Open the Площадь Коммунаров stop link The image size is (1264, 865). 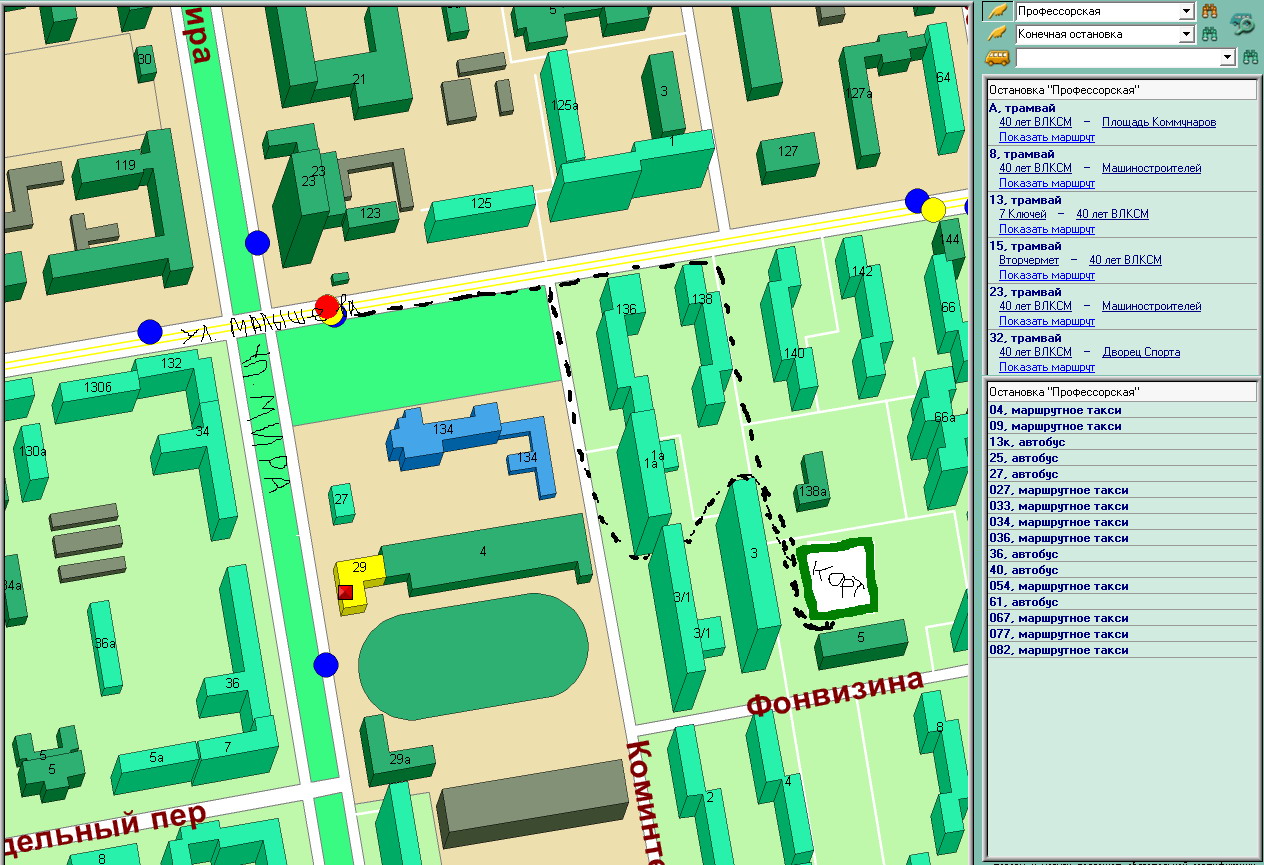(1158, 122)
